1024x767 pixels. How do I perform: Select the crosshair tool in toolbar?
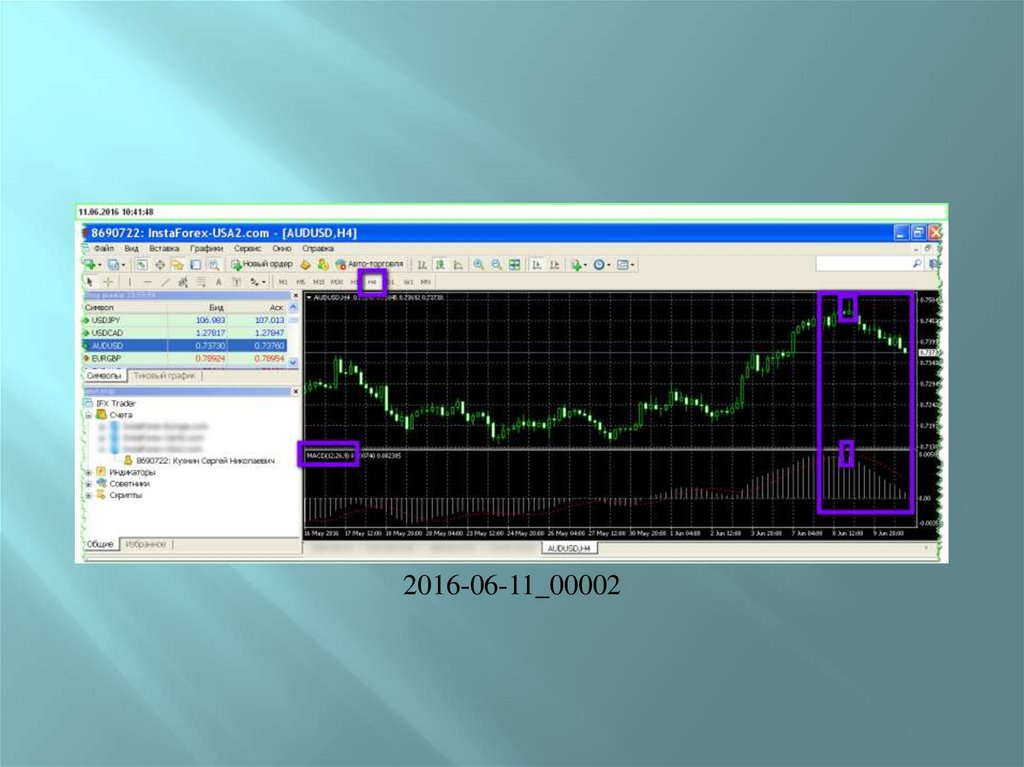[x=109, y=282]
